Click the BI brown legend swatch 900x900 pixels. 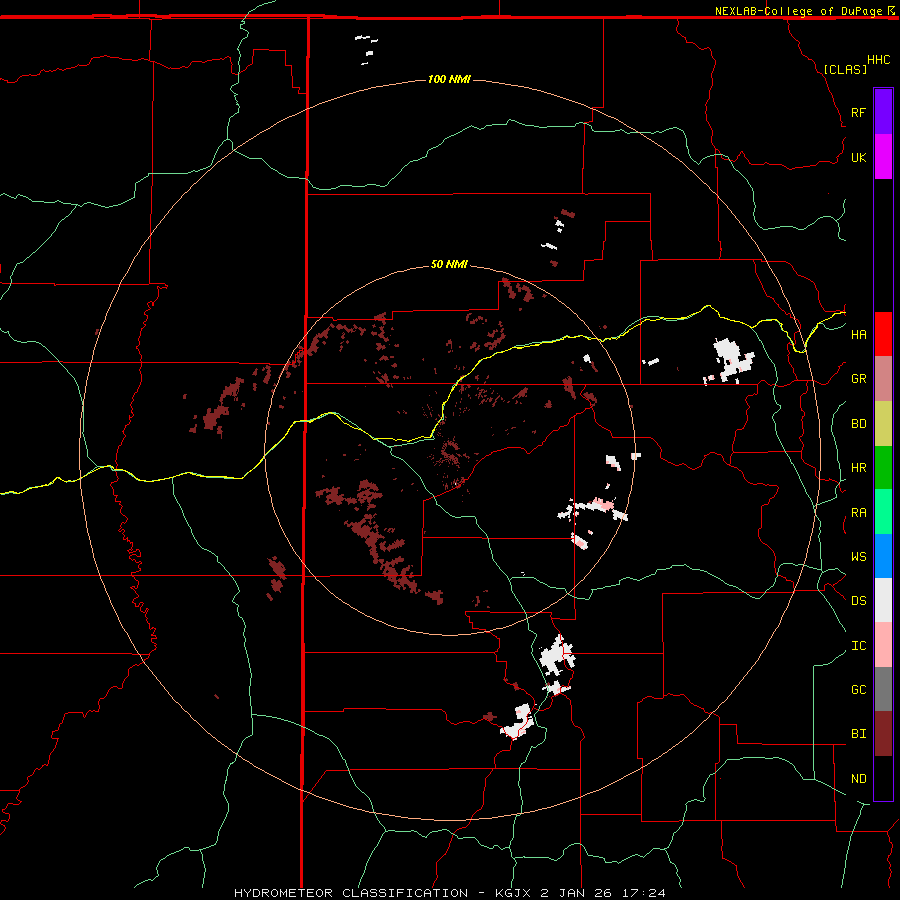click(x=883, y=734)
